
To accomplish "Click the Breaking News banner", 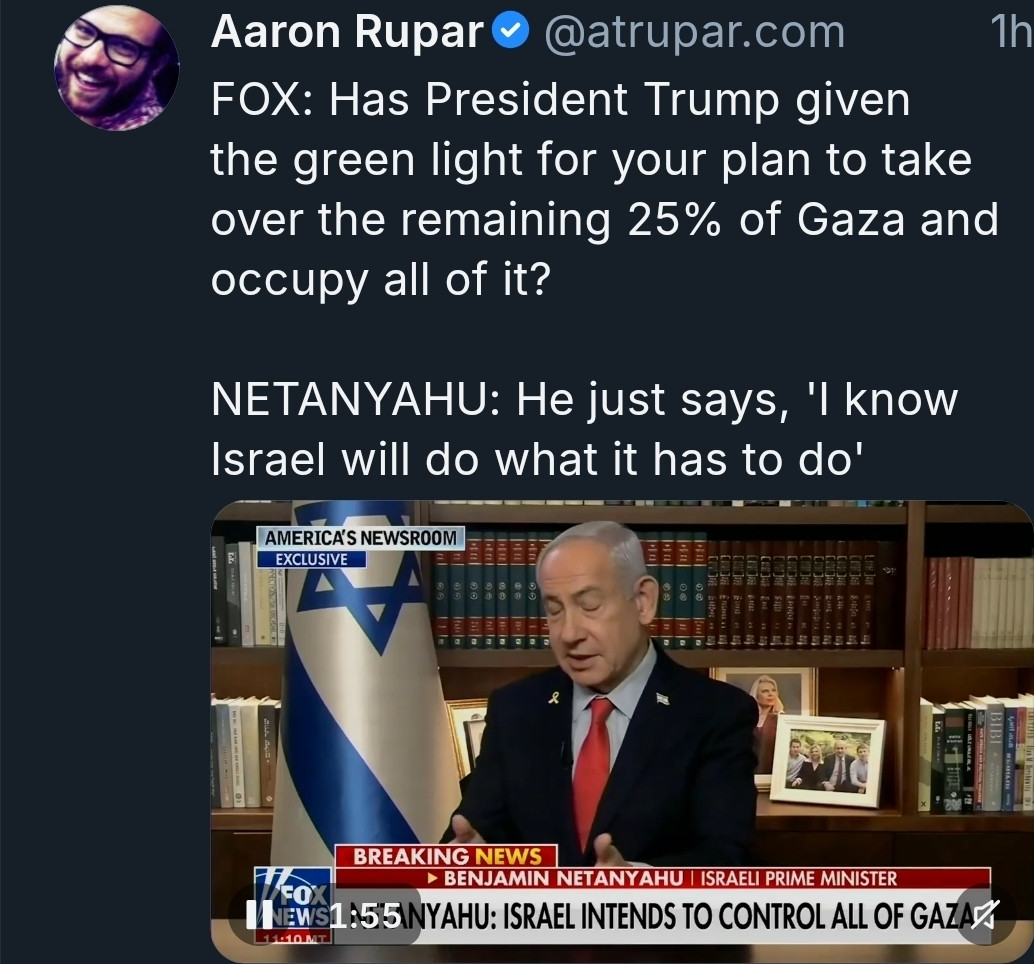I will [x=446, y=856].
